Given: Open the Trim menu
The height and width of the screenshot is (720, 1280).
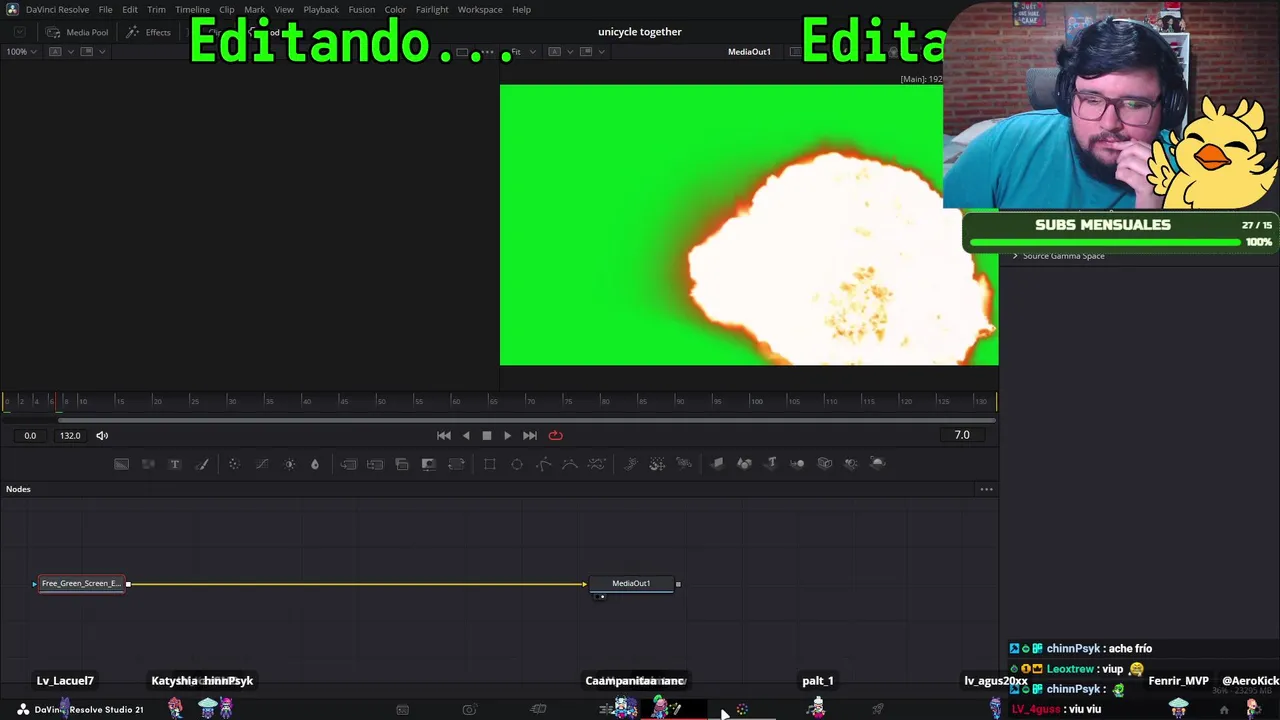Looking at the screenshot, I should pyautogui.click(x=157, y=10).
